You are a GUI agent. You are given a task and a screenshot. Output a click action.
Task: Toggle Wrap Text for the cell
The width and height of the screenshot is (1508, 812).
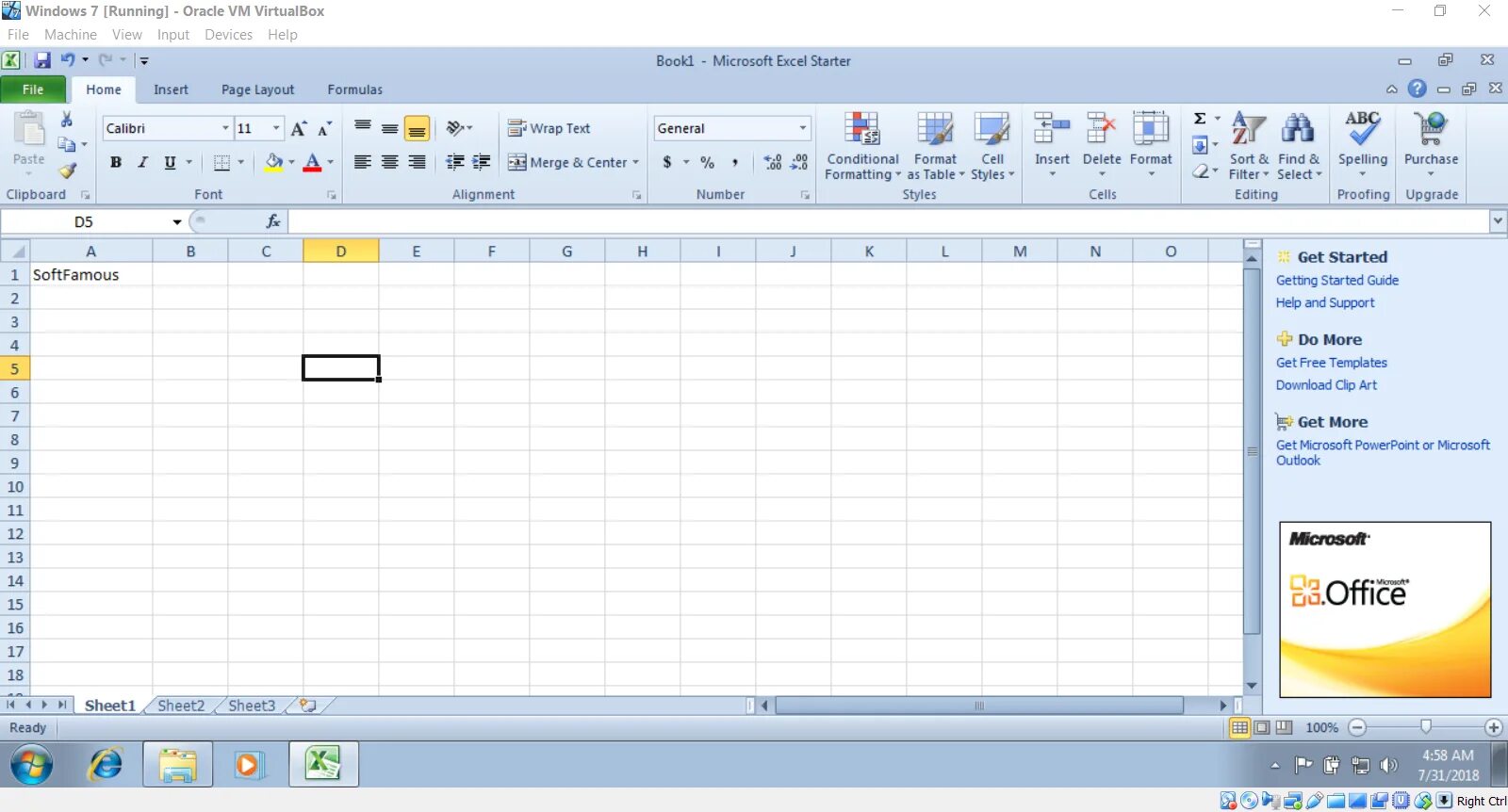click(549, 128)
